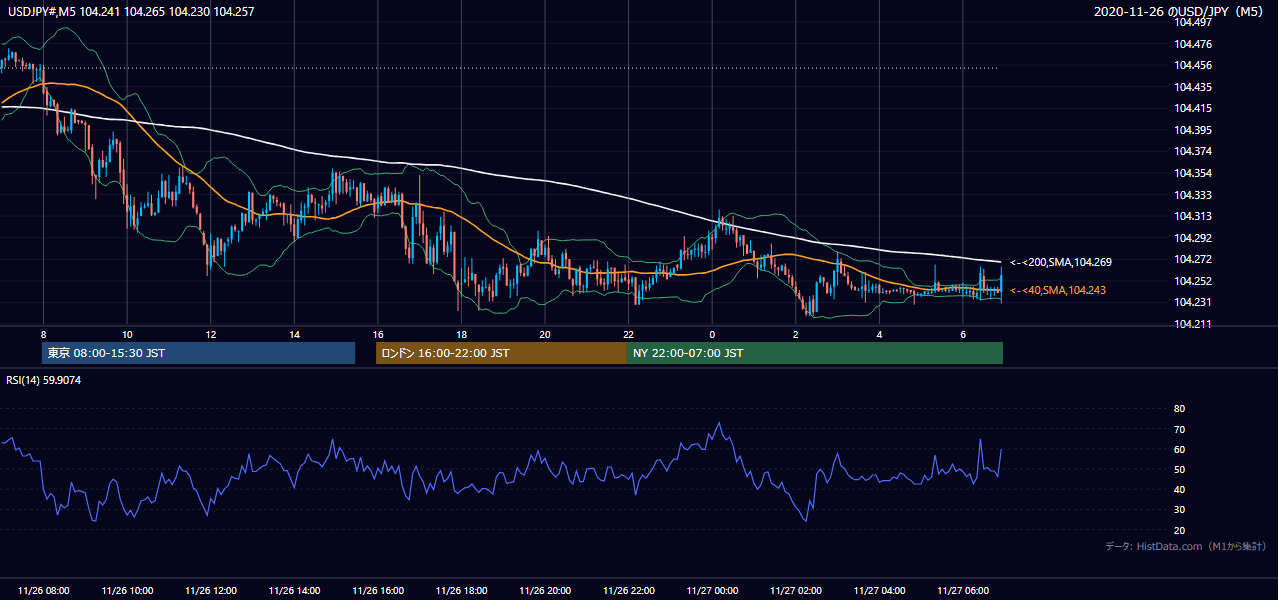Click price scale value 104.374
Viewport: 1278px width, 600px height.
click(x=1194, y=151)
